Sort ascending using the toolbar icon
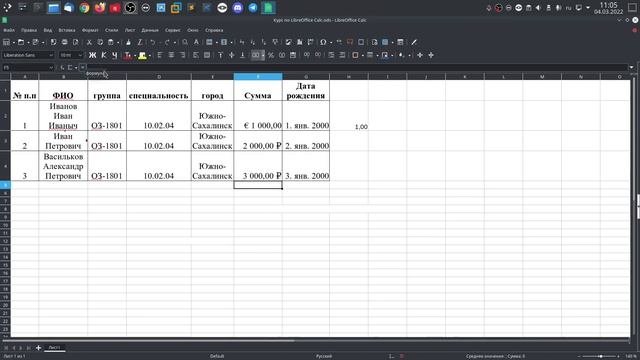640x360 pixels. (253, 42)
